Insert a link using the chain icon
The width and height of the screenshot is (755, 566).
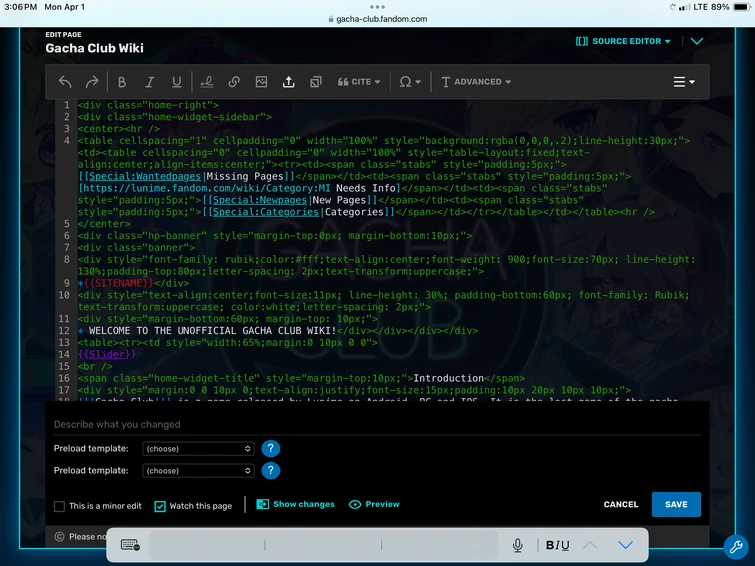[x=234, y=82]
